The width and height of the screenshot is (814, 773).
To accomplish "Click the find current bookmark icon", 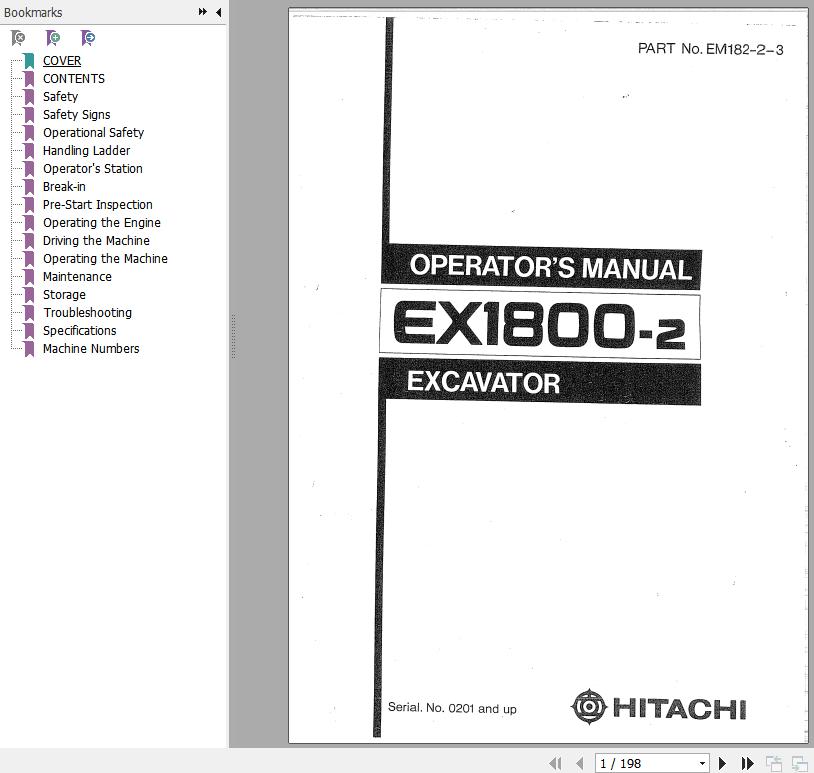I will pyautogui.click(x=88, y=38).
